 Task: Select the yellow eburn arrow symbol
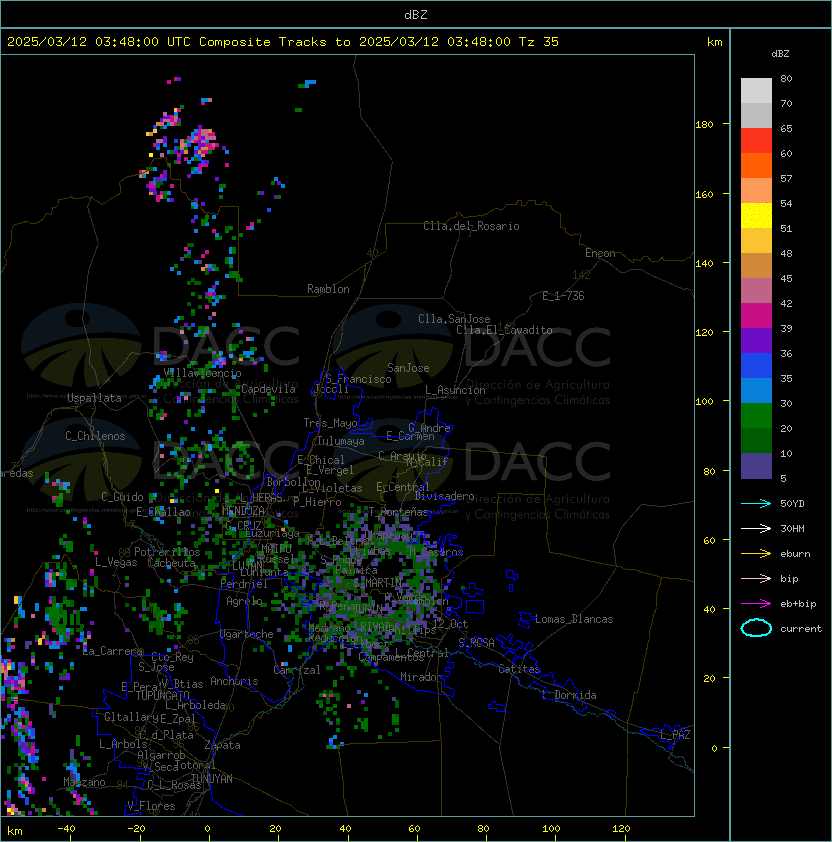pos(756,554)
